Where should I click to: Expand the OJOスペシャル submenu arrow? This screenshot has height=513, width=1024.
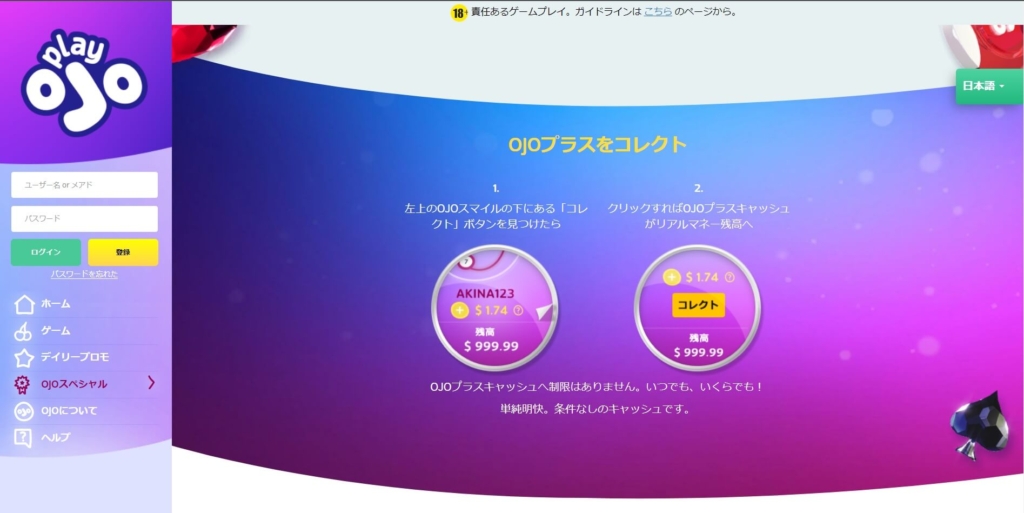(x=152, y=383)
